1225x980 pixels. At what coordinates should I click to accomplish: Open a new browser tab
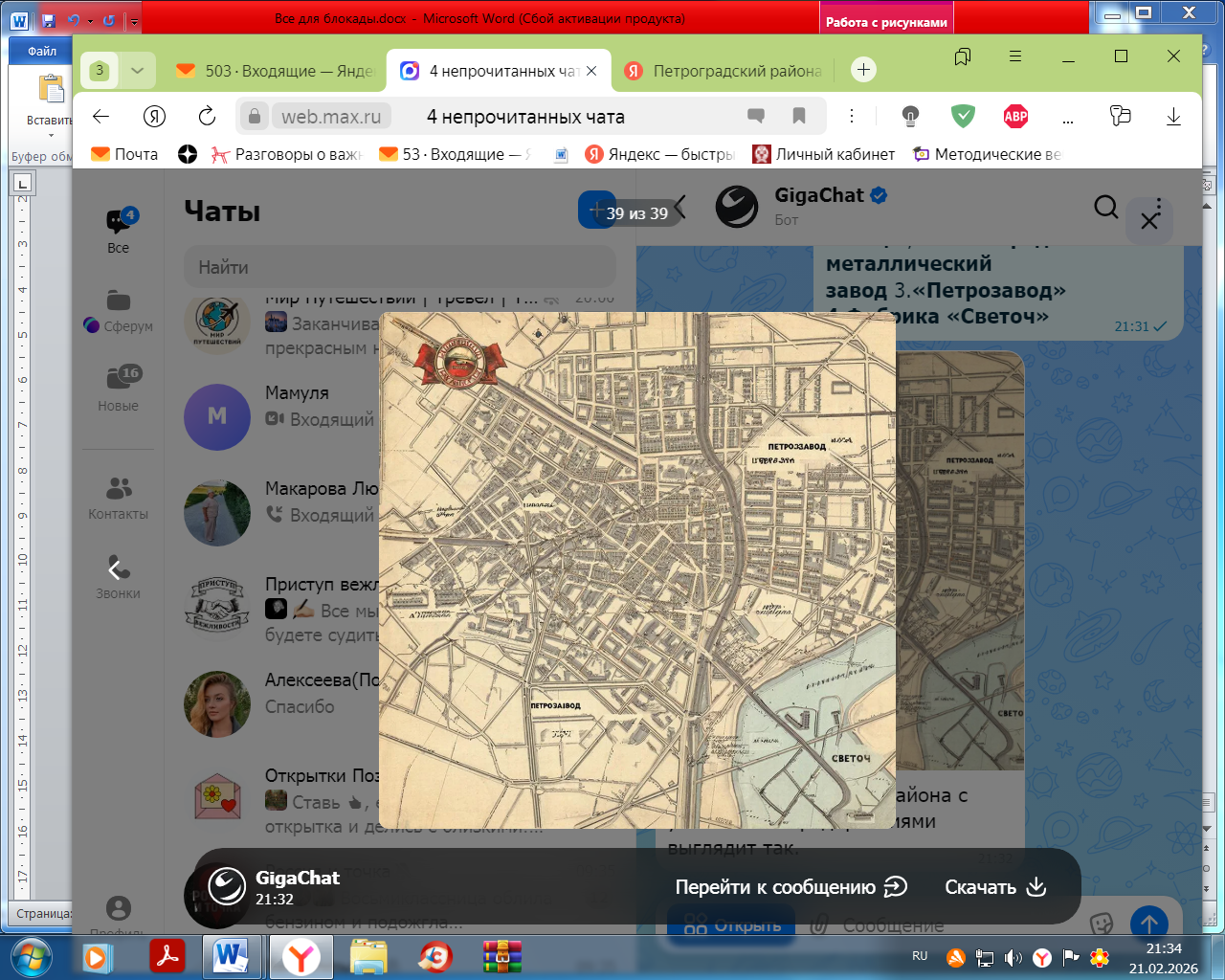863,70
